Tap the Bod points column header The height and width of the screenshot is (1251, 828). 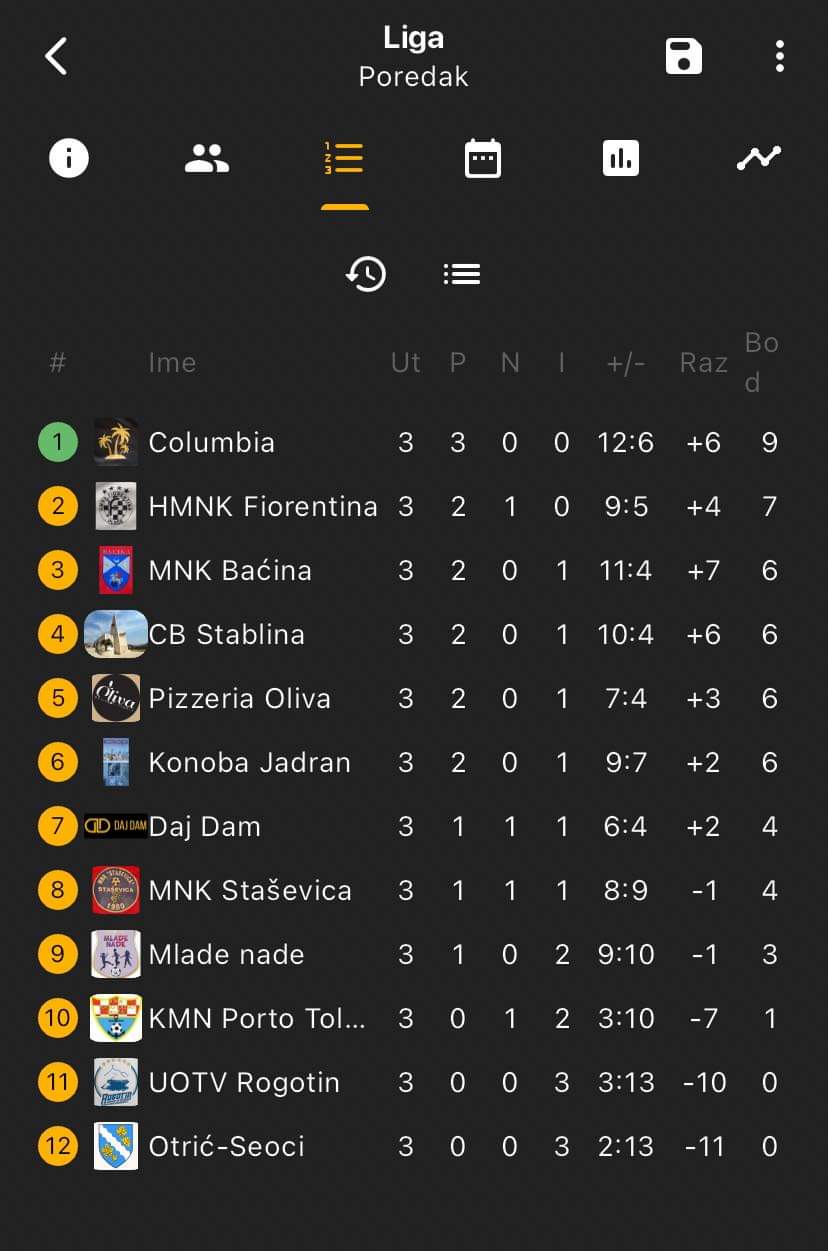(762, 362)
